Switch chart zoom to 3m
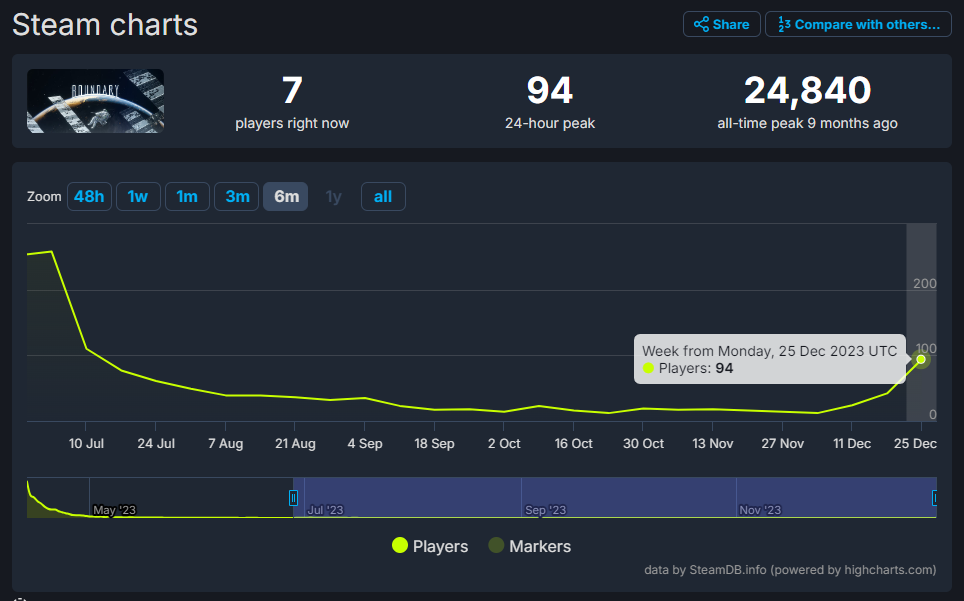This screenshot has width=964, height=601. pos(237,197)
